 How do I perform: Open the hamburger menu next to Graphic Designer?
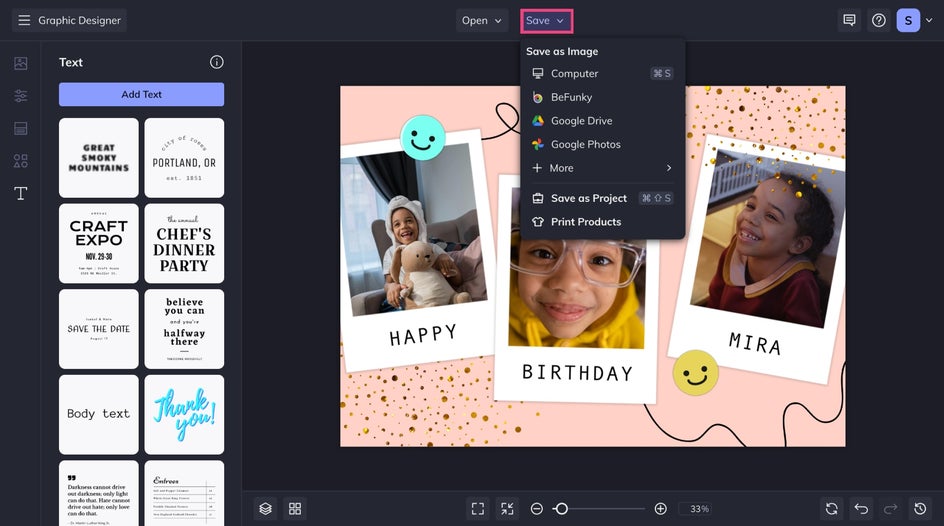pyautogui.click(x=24, y=20)
